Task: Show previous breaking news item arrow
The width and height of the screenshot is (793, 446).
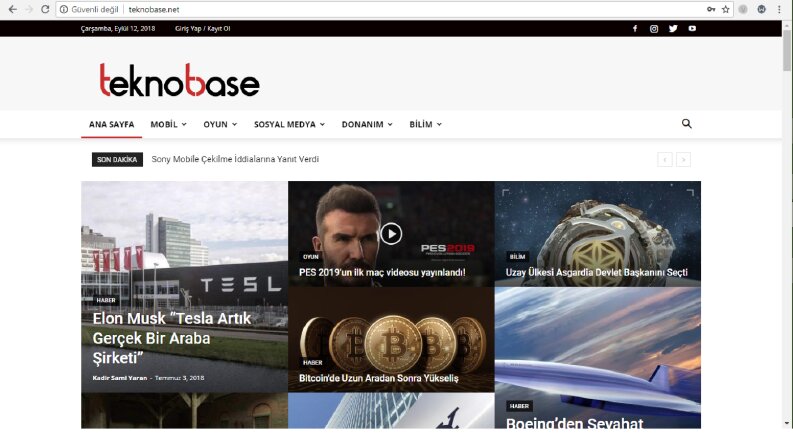Action: [x=665, y=160]
